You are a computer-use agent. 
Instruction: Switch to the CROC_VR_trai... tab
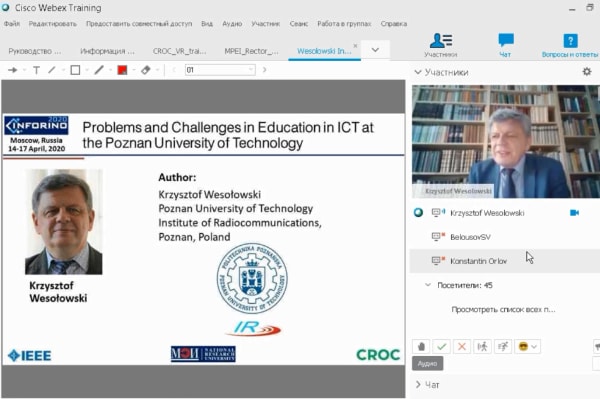point(180,51)
